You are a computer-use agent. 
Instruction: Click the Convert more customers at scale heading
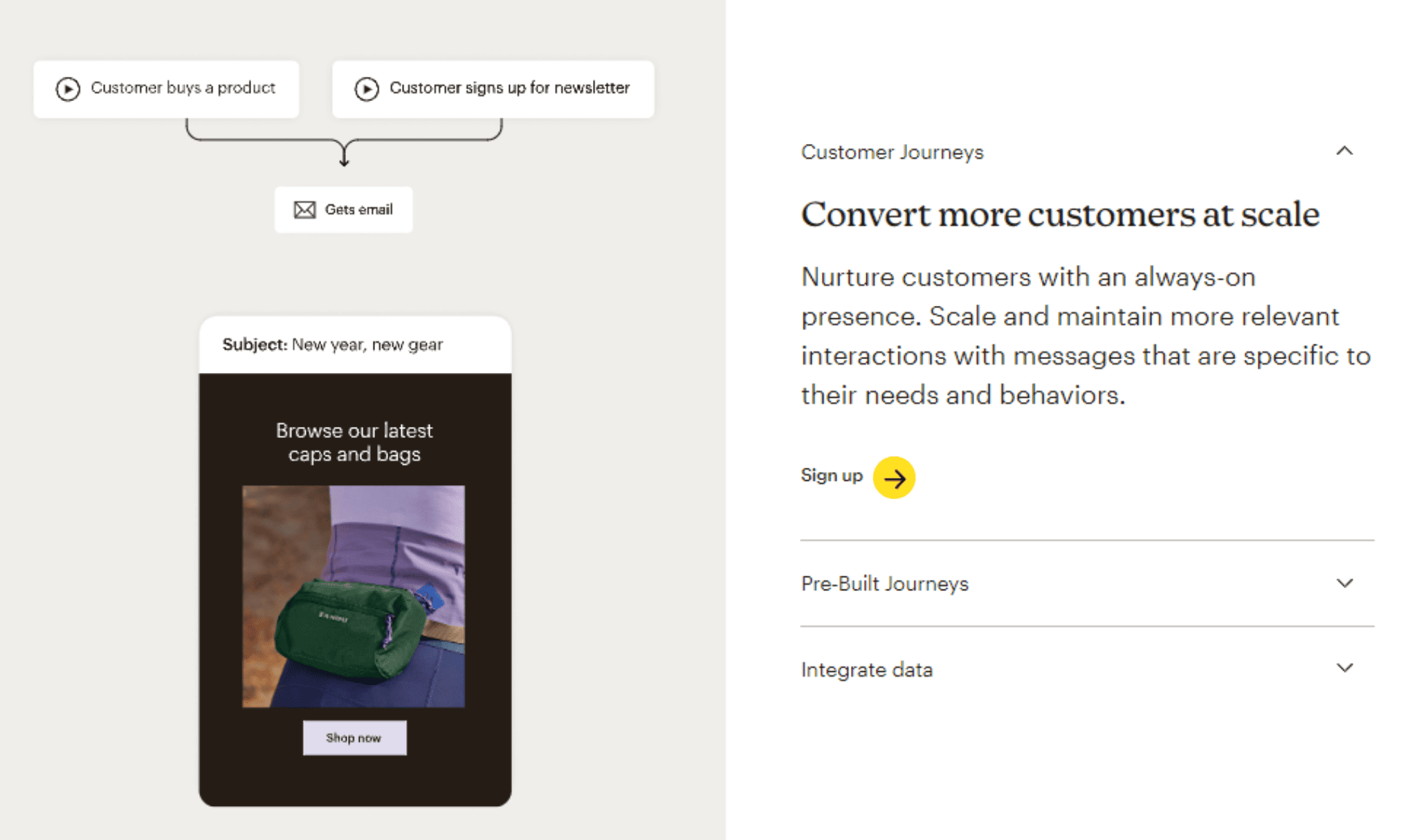coord(1060,214)
